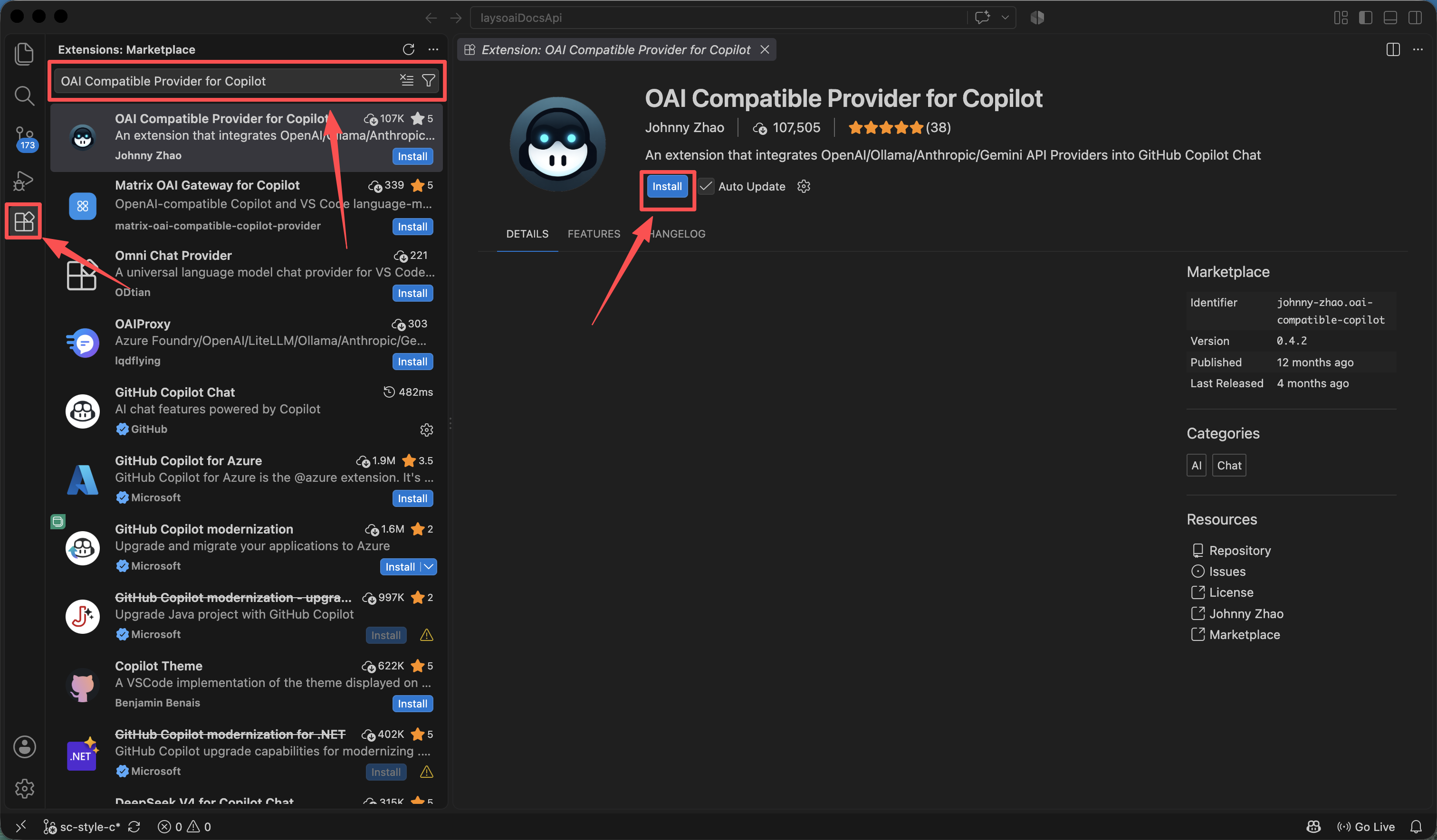
Task: Expand Install dropdown for GitHub Copilot modernization
Action: pyautogui.click(x=429, y=566)
